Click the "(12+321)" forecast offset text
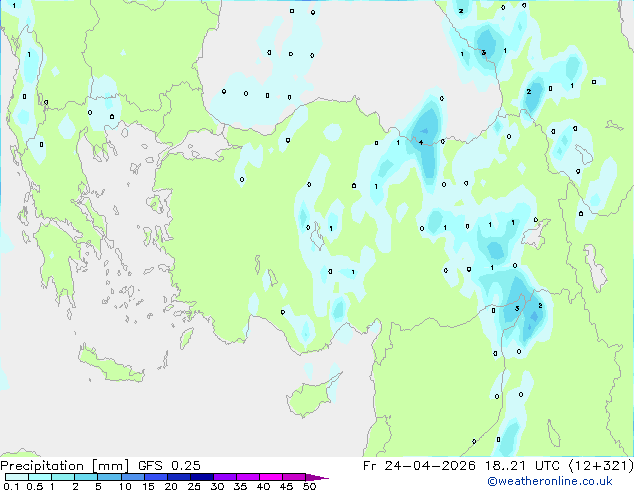This screenshot has height=490, width=634. (601, 466)
